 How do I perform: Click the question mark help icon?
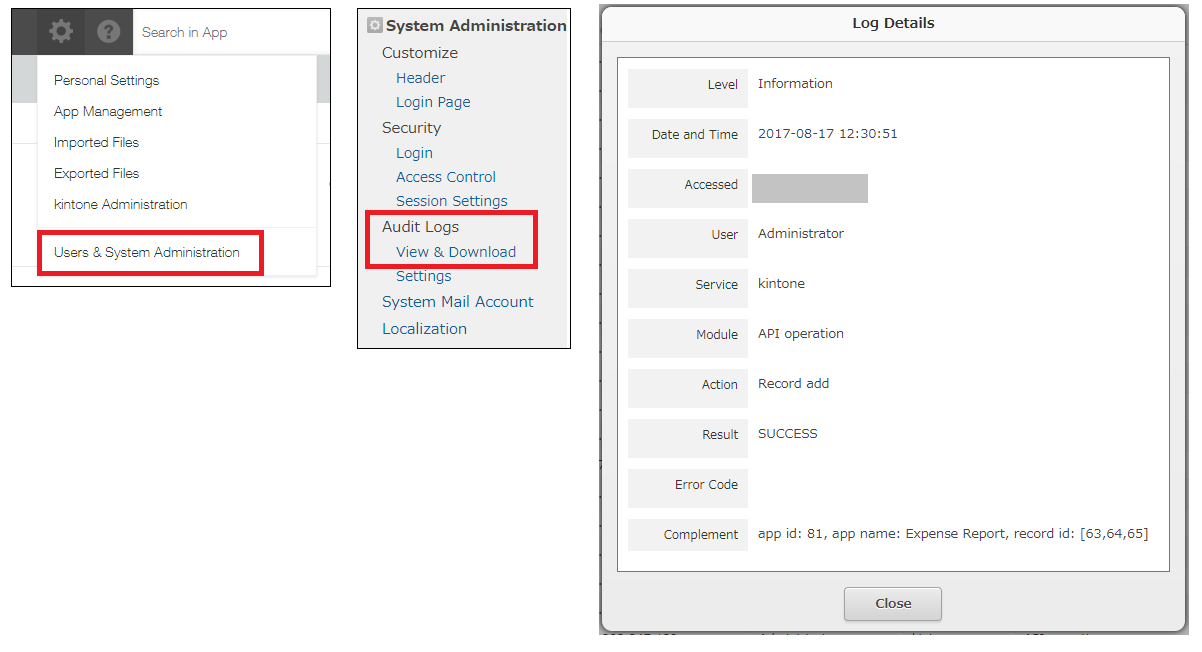coord(108,32)
